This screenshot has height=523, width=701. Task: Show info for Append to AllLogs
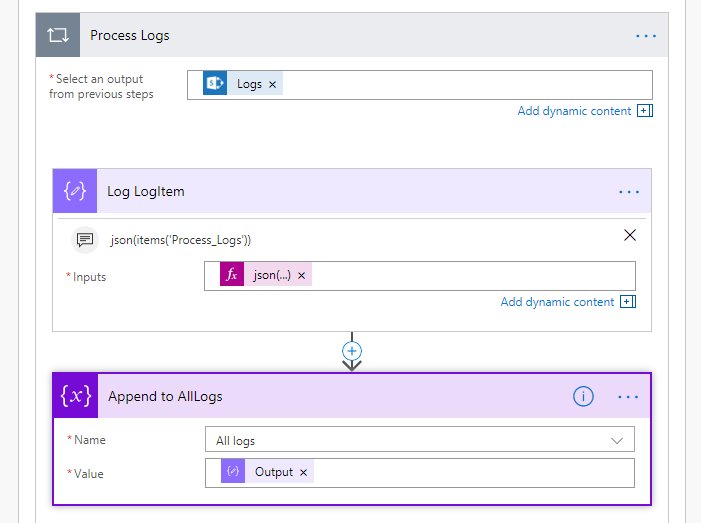click(x=583, y=397)
